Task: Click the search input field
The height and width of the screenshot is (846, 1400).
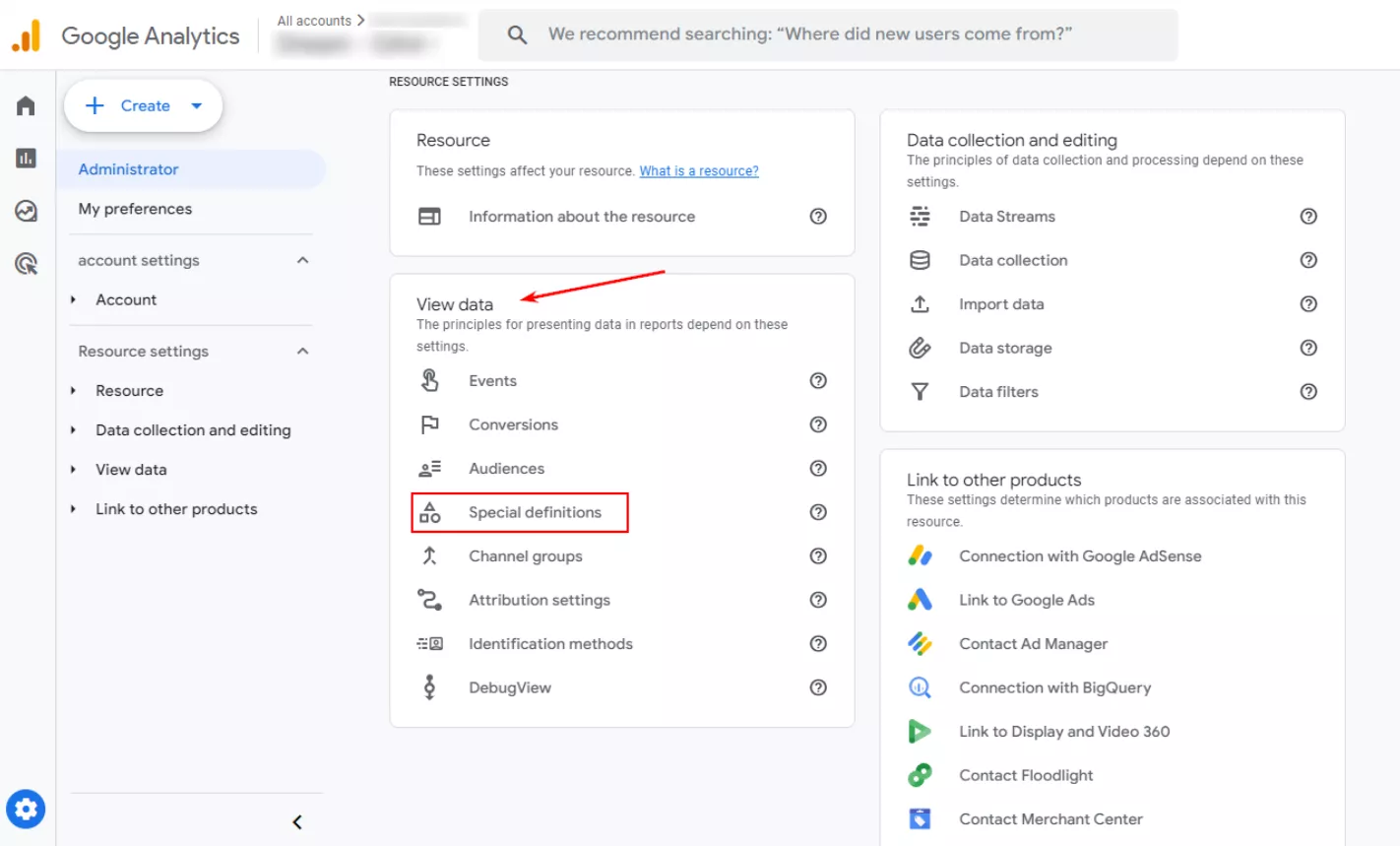Action: 827,34
